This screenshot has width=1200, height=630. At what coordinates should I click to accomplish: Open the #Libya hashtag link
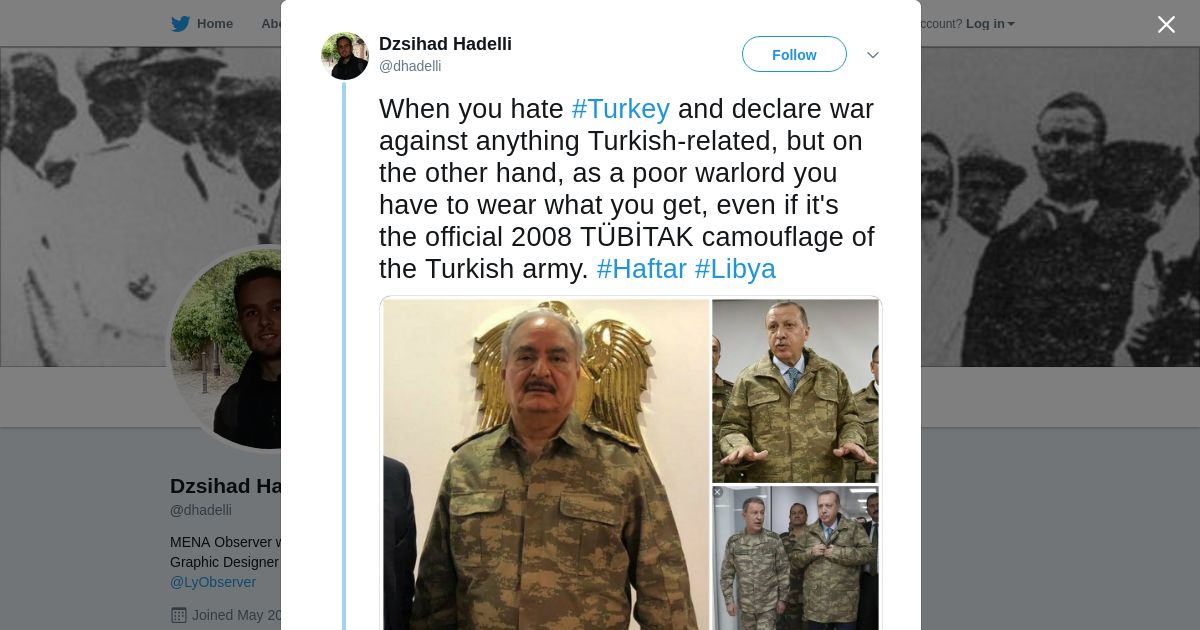pos(735,269)
